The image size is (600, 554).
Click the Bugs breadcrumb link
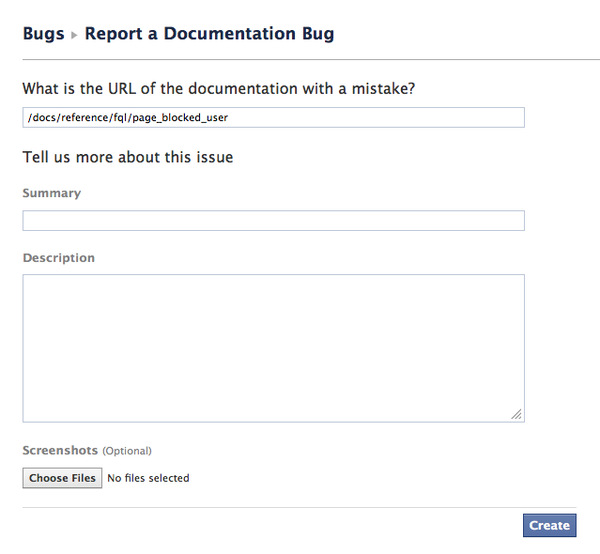pyautogui.click(x=43, y=34)
